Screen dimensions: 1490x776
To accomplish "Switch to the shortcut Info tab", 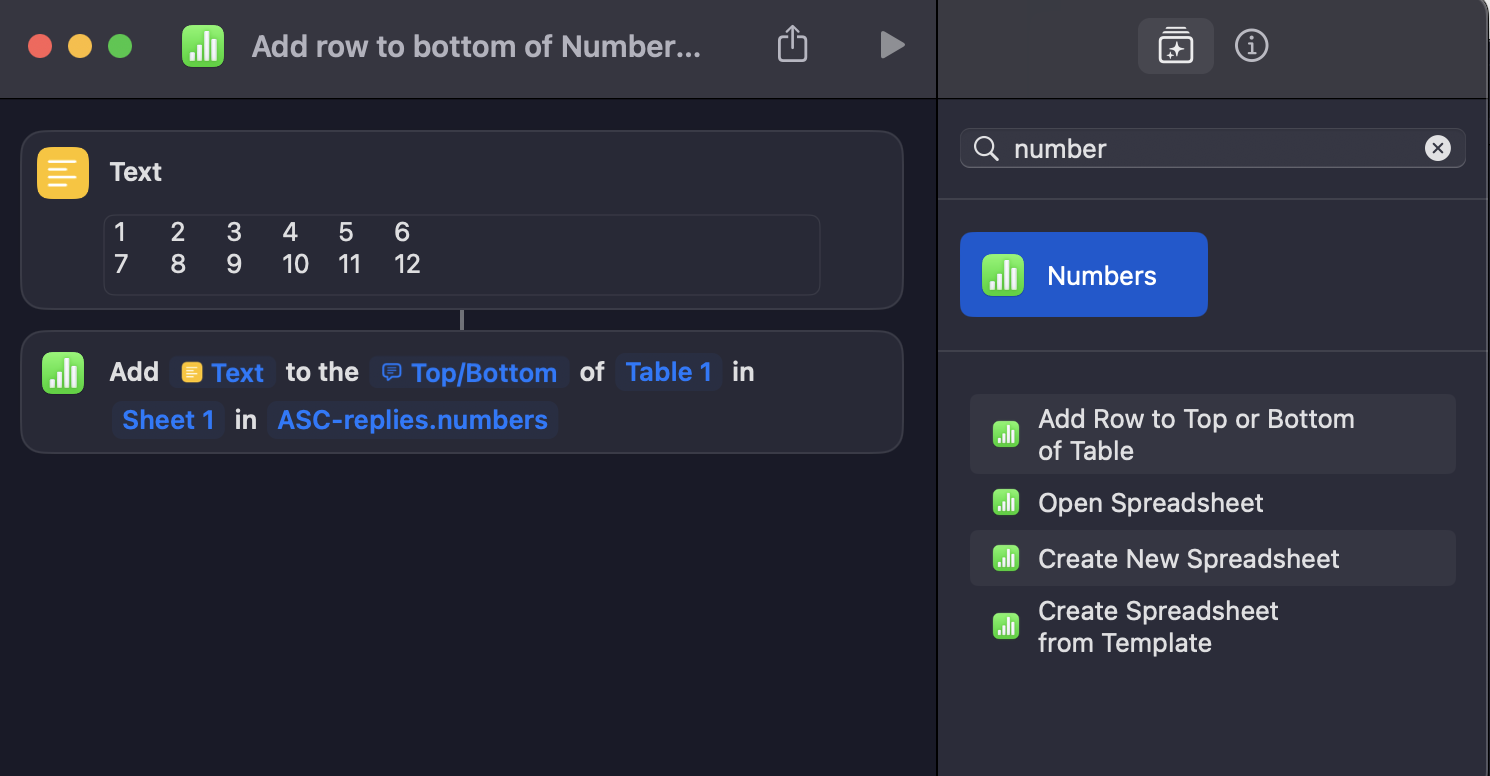I will pos(1251,45).
